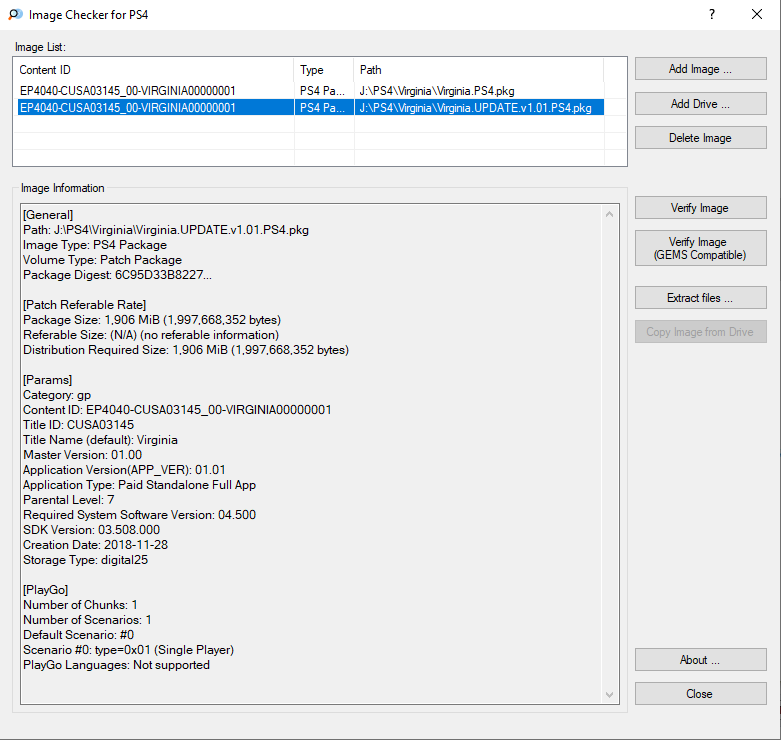The height and width of the screenshot is (740, 781).
Task: Click Volume Type: Patch Package line
Action: (x=102, y=260)
